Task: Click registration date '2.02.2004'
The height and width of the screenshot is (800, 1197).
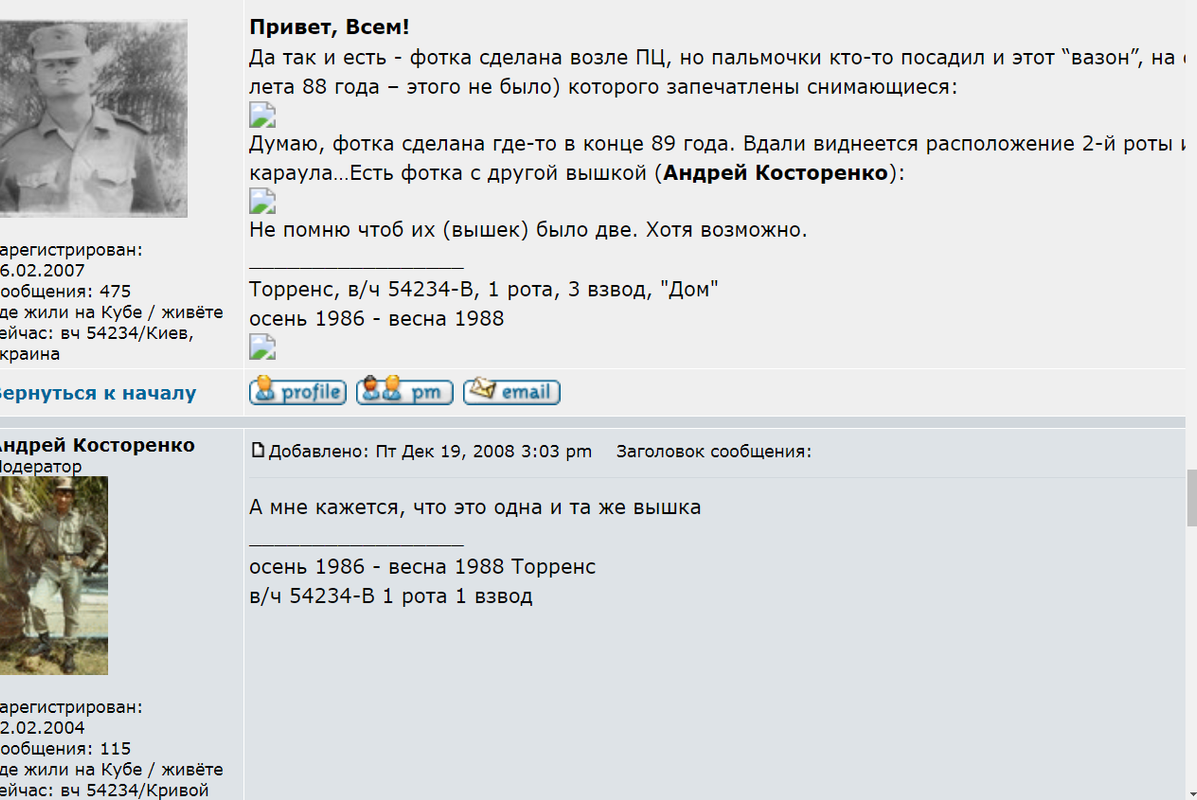Action: click(x=42, y=727)
